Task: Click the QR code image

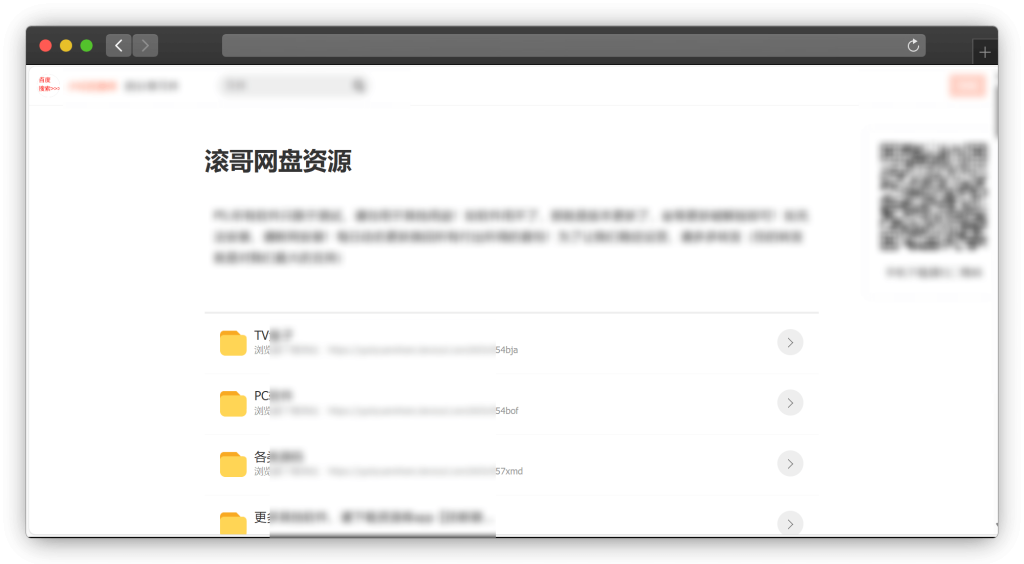Action: (933, 196)
